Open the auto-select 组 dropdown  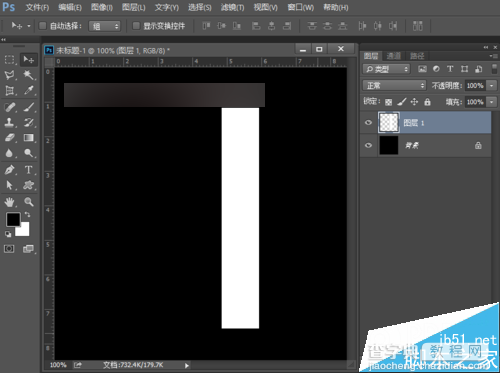click(x=104, y=26)
